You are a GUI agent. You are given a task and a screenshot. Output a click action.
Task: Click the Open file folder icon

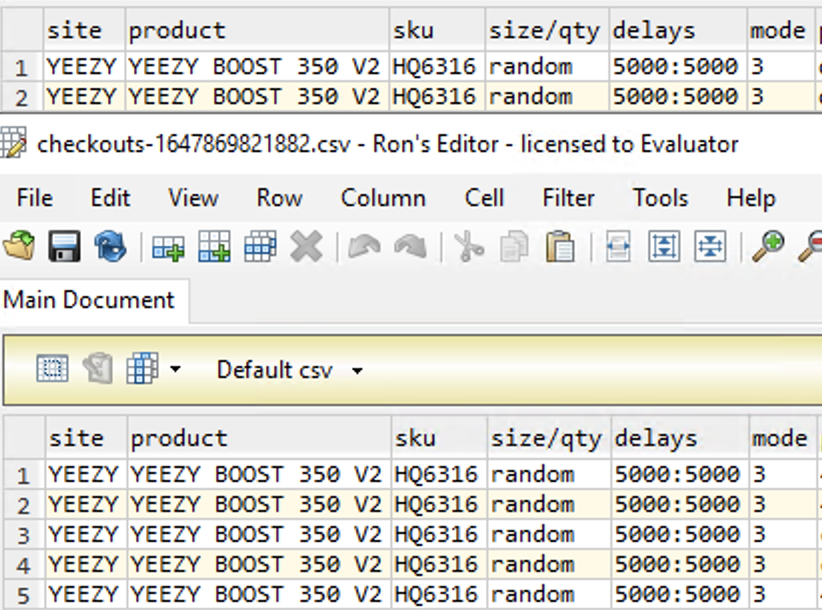tap(19, 246)
